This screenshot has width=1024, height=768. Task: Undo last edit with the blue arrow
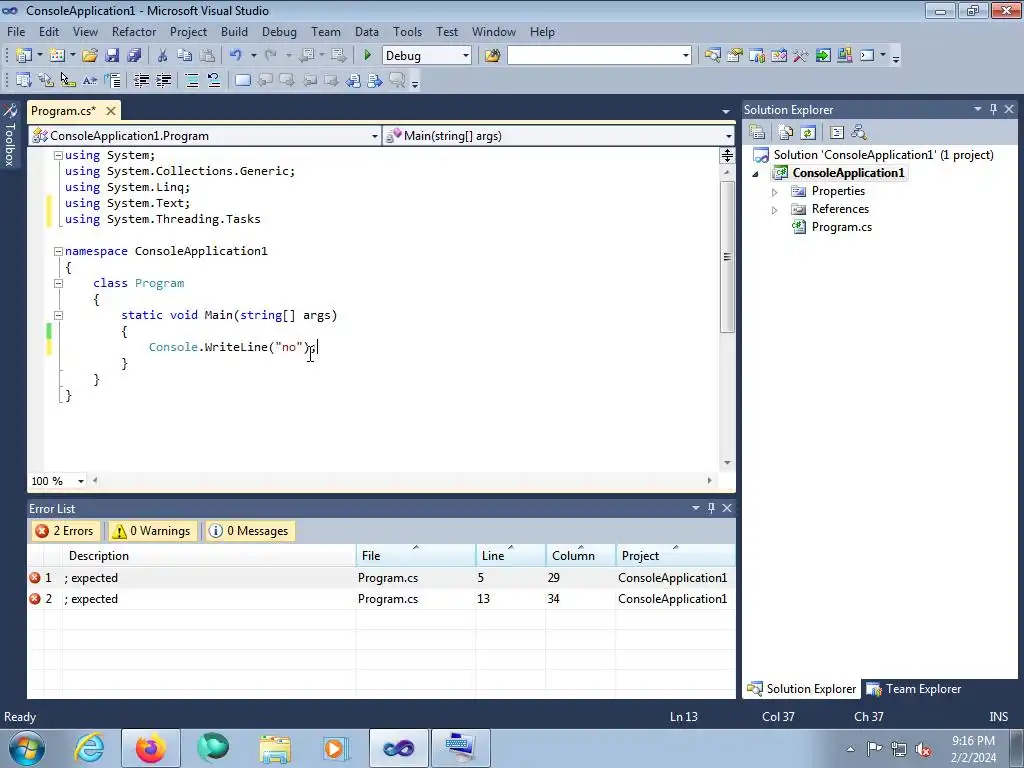point(235,56)
